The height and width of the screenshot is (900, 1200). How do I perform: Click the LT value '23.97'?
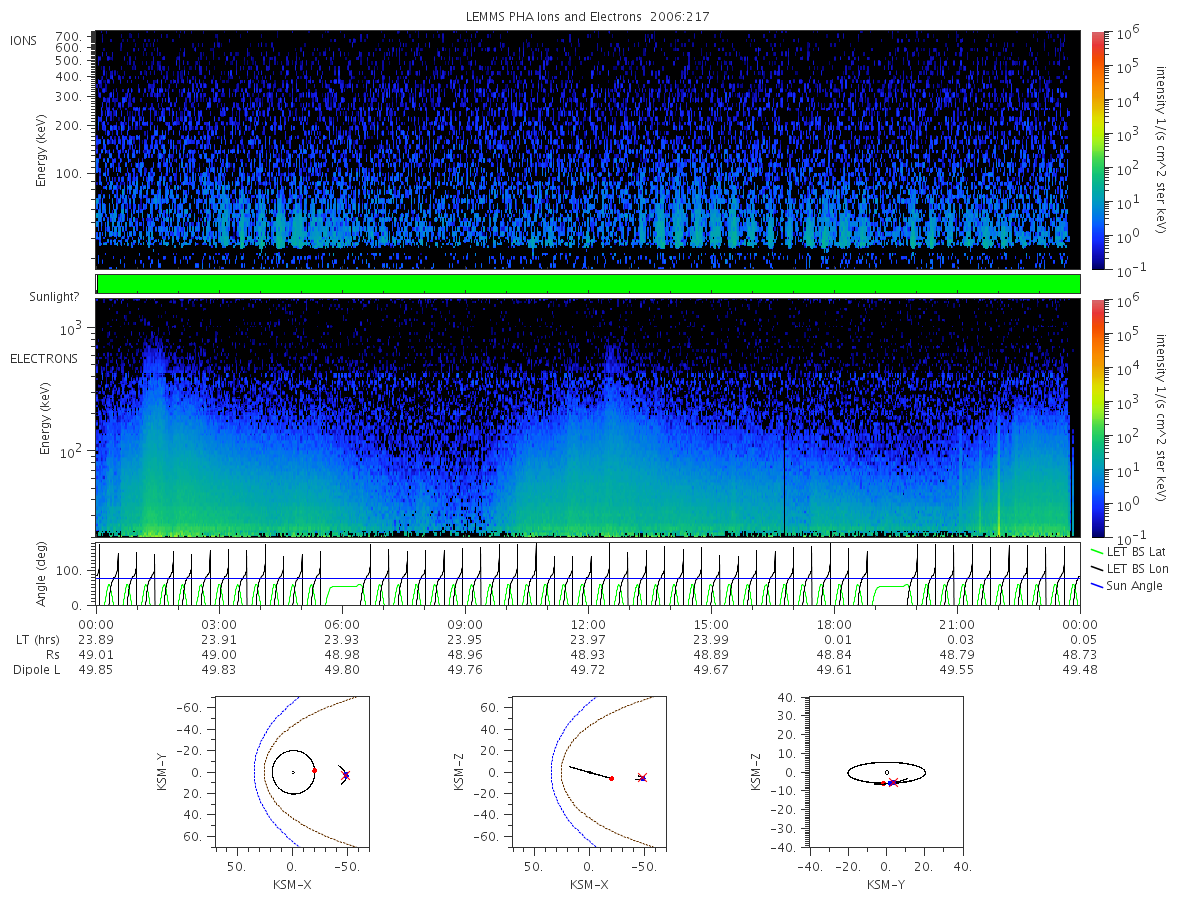click(x=588, y=640)
